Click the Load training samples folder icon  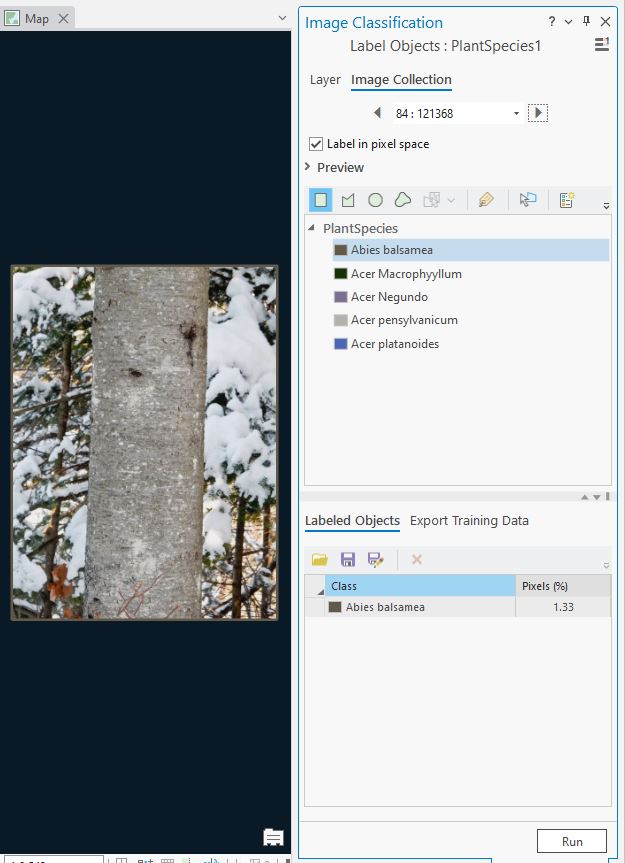coord(320,560)
